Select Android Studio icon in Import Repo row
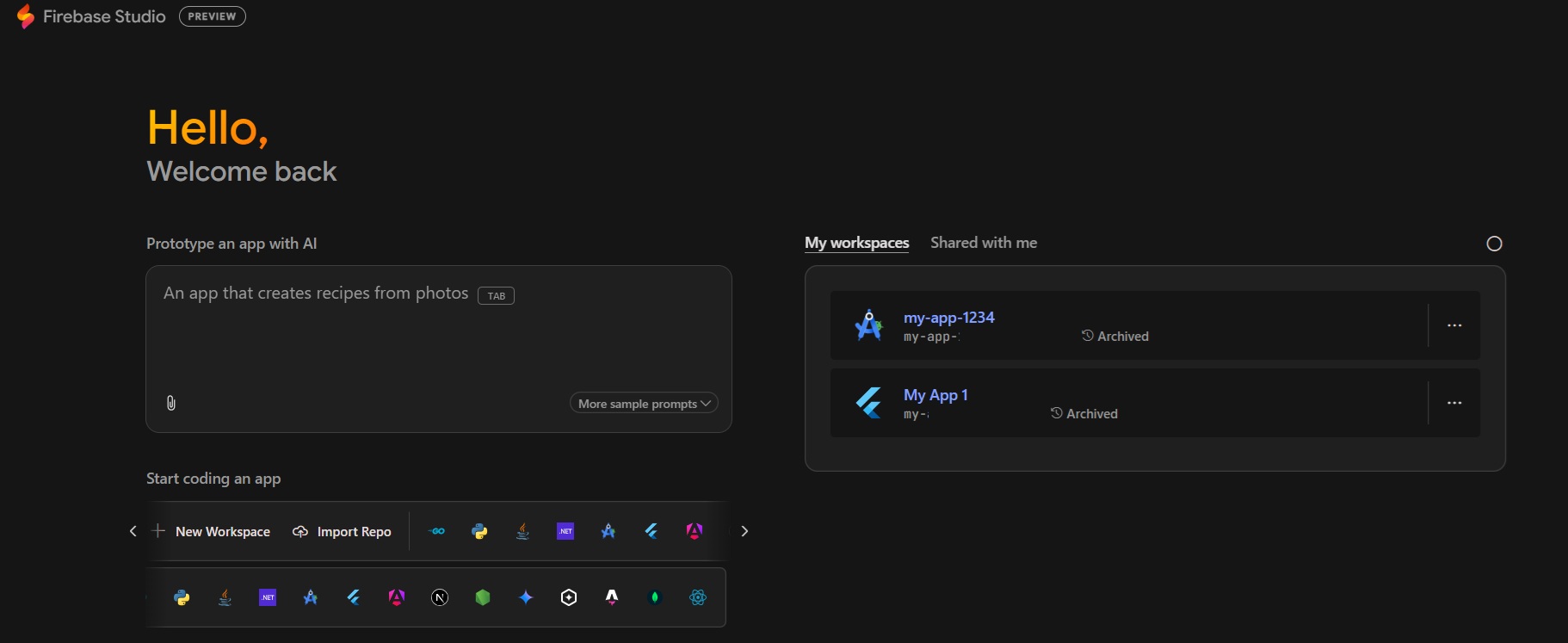1568x643 pixels. click(x=608, y=531)
